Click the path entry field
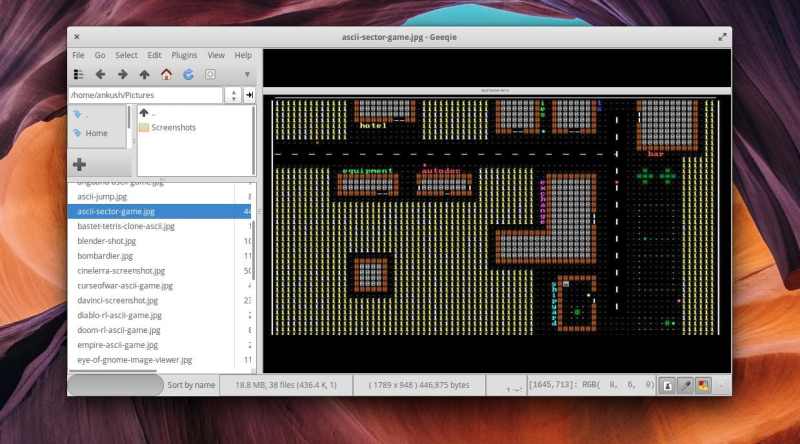Image resolution: width=800 pixels, height=444 pixels. coord(145,95)
